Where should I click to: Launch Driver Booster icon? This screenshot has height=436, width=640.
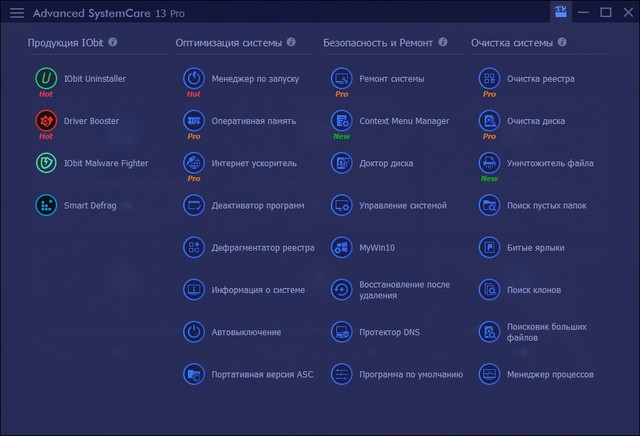click(46, 121)
